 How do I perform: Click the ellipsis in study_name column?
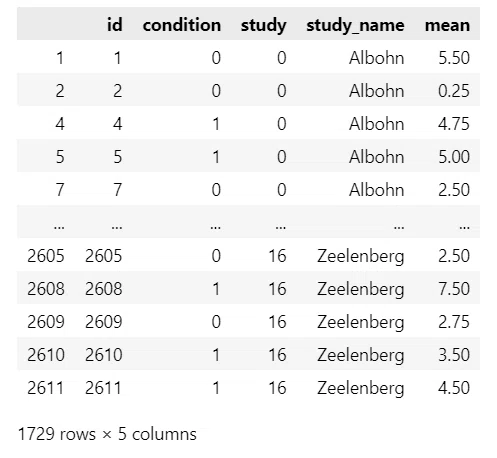pos(399,227)
